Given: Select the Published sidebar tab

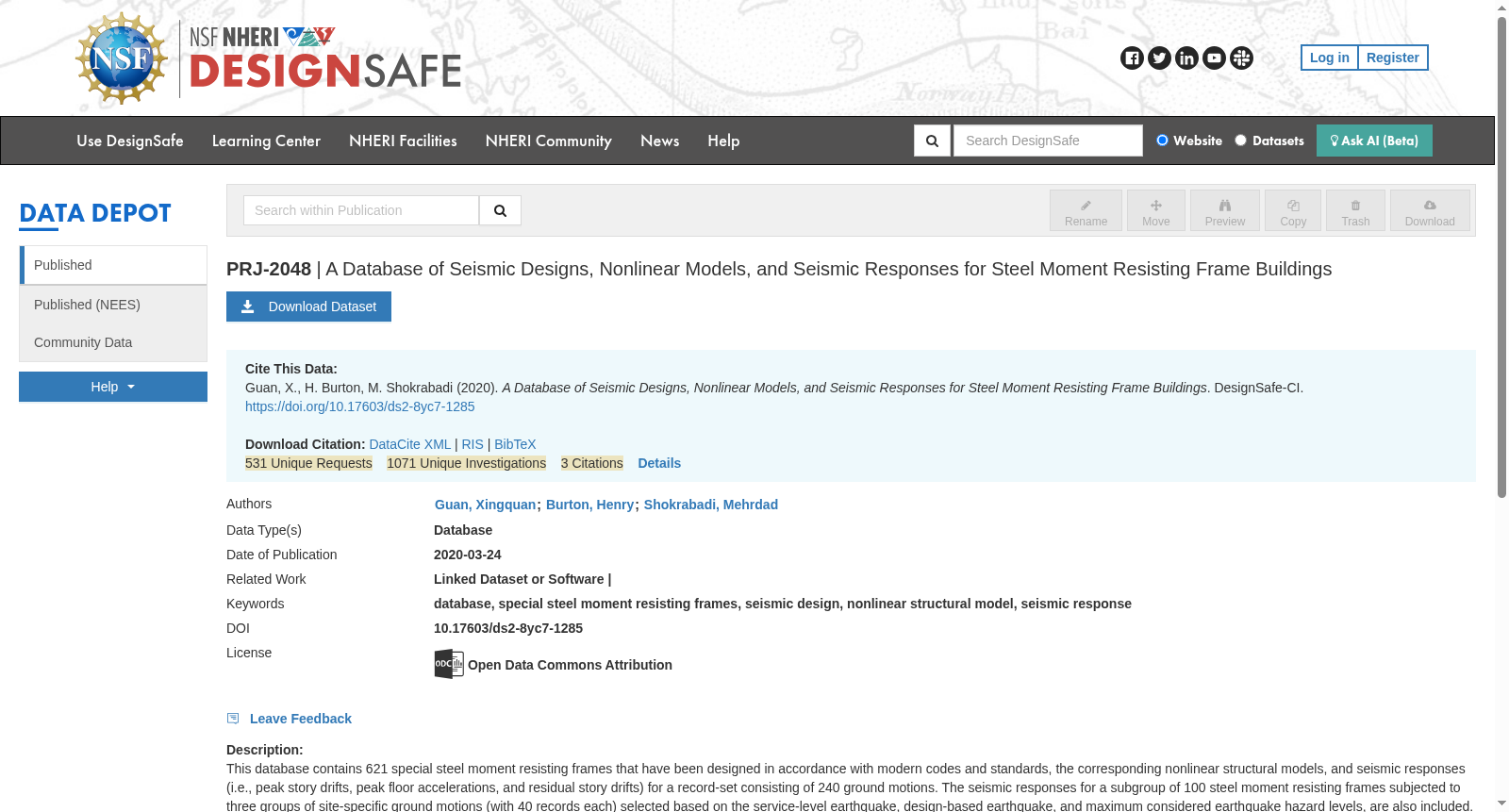Looking at the screenshot, I should (113, 265).
